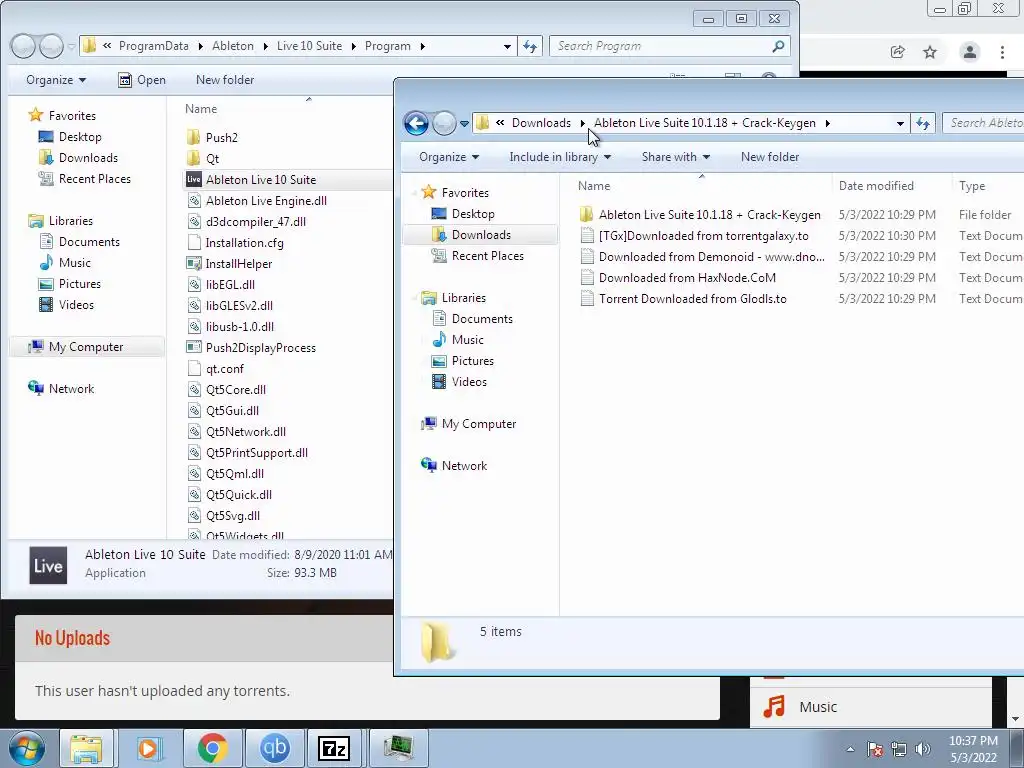
Task: Click the search box in the Downloads window
Action: click(984, 123)
